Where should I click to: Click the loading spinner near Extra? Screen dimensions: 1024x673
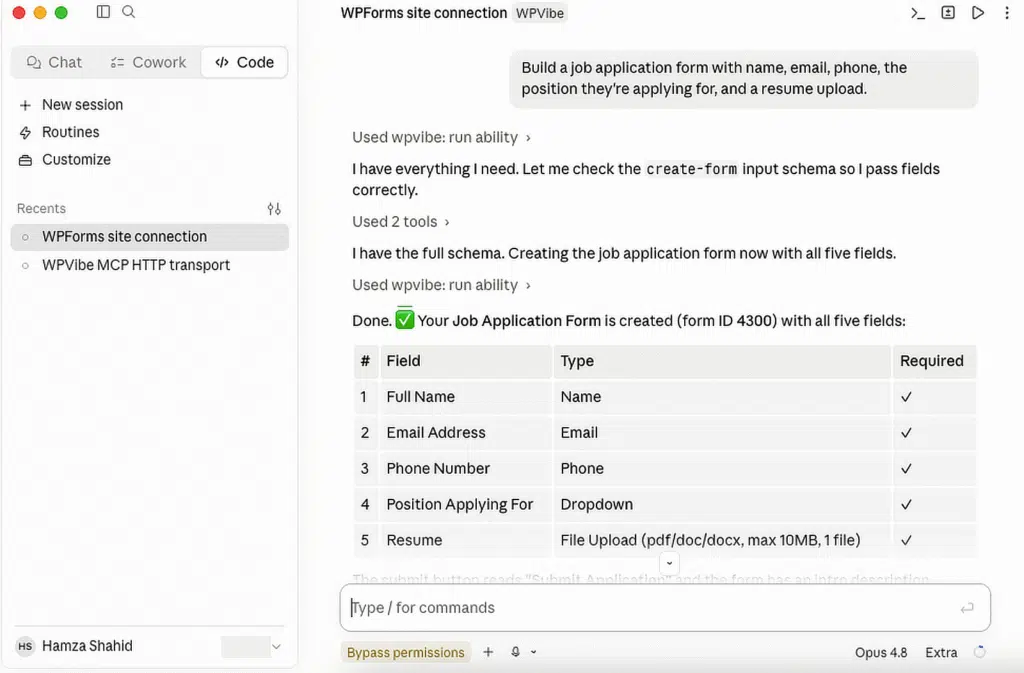click(979, 651)
